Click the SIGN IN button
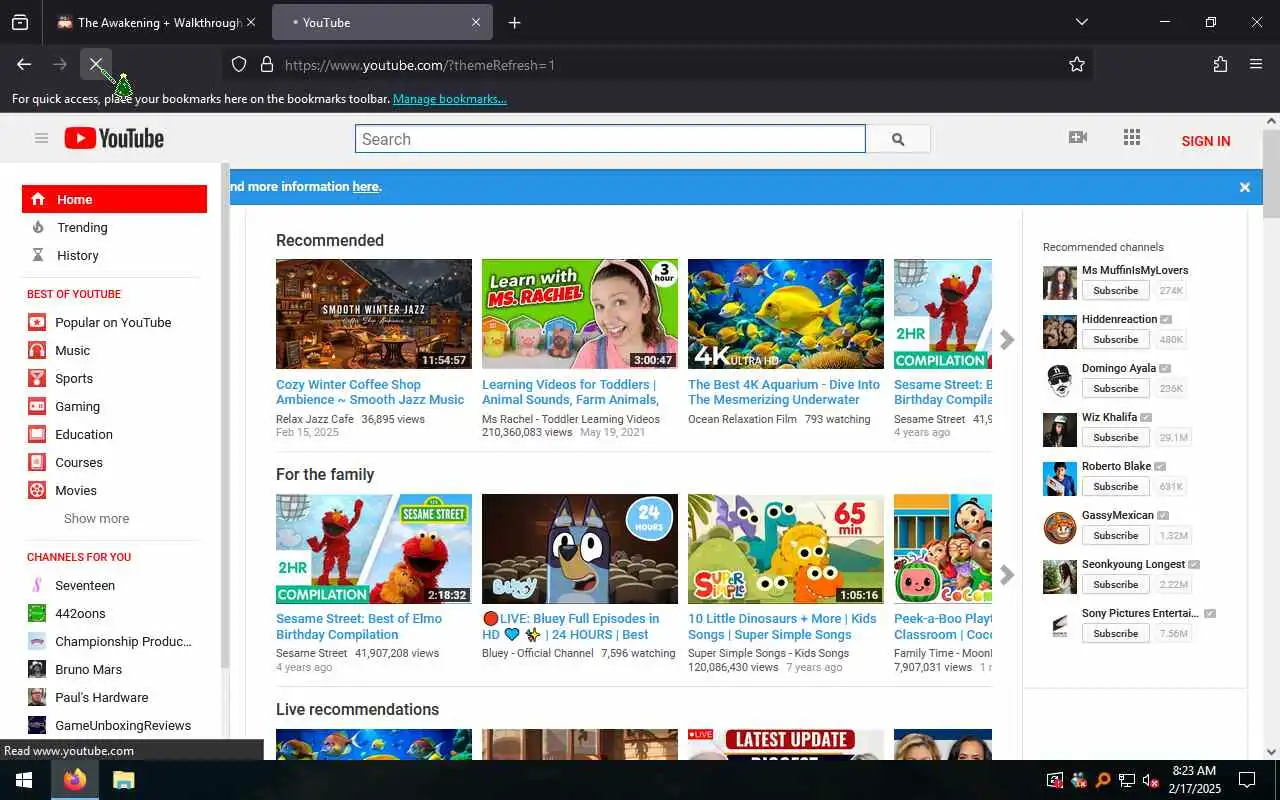Image resolution: width=1280 pixels, height=800 pixels. click(1206, 140)
